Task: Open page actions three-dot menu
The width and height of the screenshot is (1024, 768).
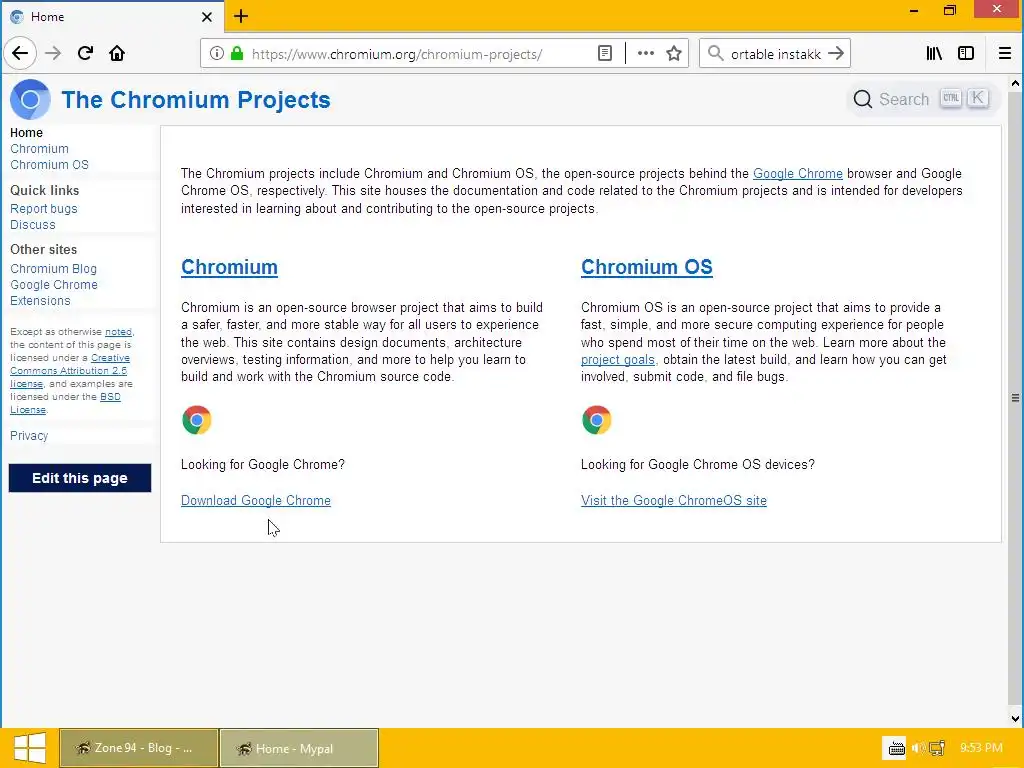Action: pyautogui.click(x=645, y=54)
